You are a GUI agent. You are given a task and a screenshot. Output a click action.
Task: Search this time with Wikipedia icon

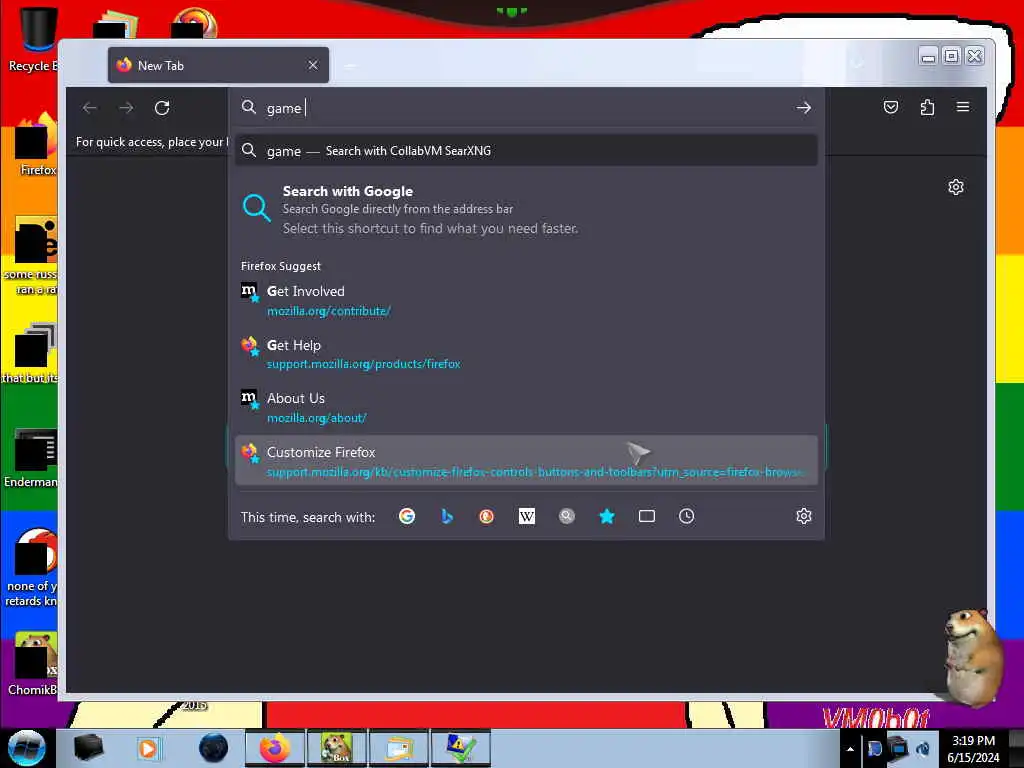[x=526, y=517]
